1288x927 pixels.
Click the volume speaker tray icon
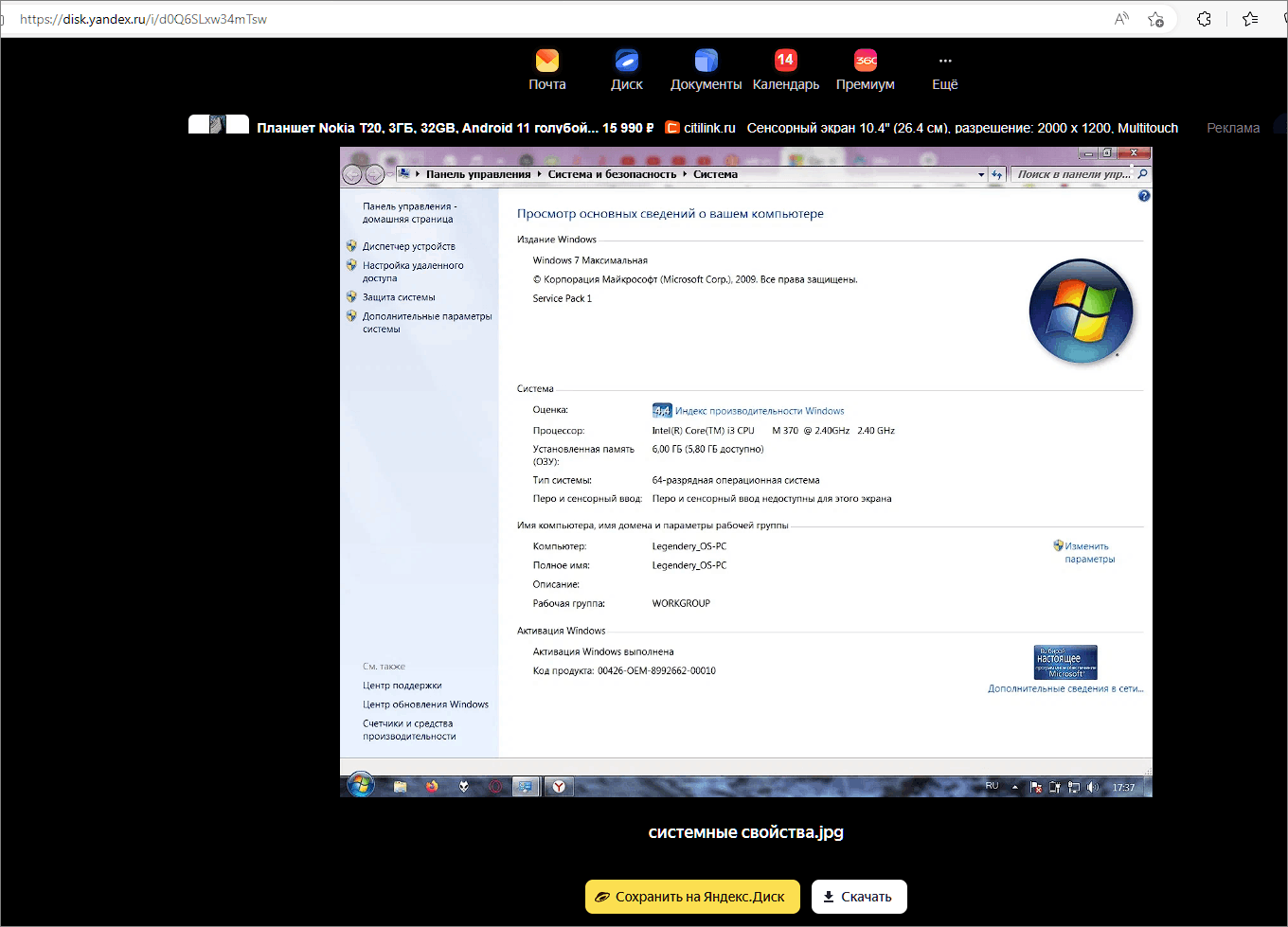(x=1093, y=787)
